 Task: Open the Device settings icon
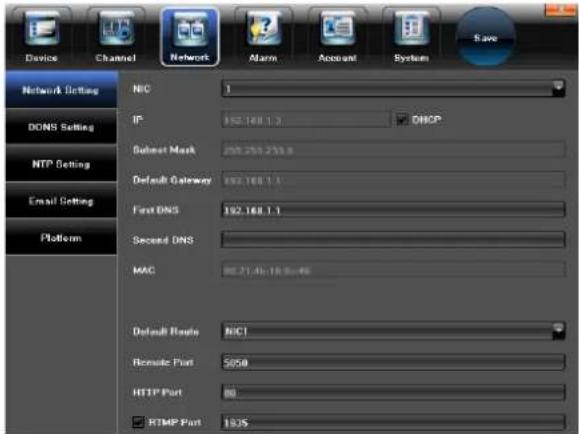(x=42, y=36)
